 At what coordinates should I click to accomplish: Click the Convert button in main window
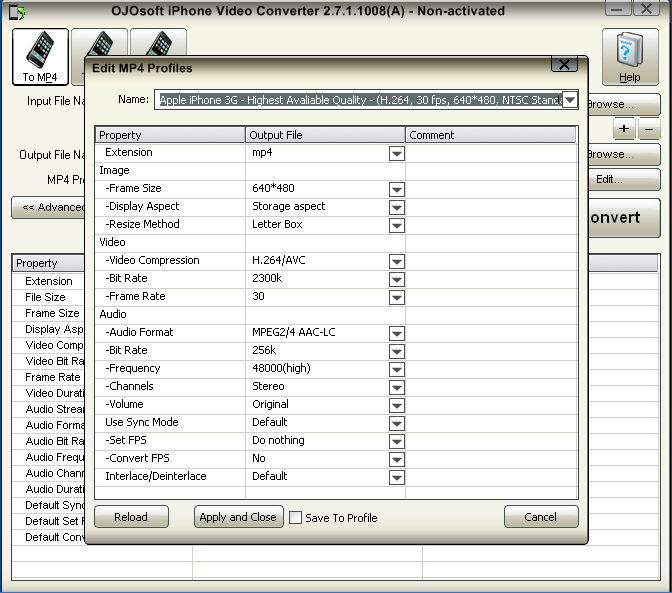tap(624, 218)
